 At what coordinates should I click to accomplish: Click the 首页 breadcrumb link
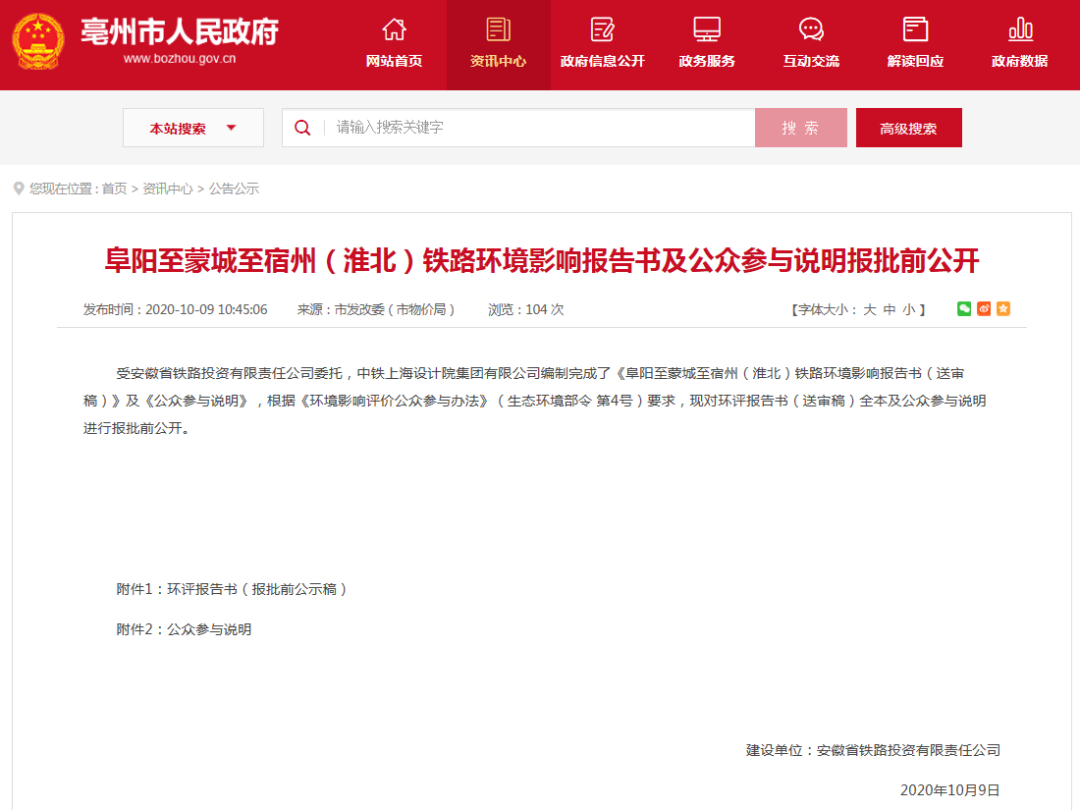coord(114,188)
